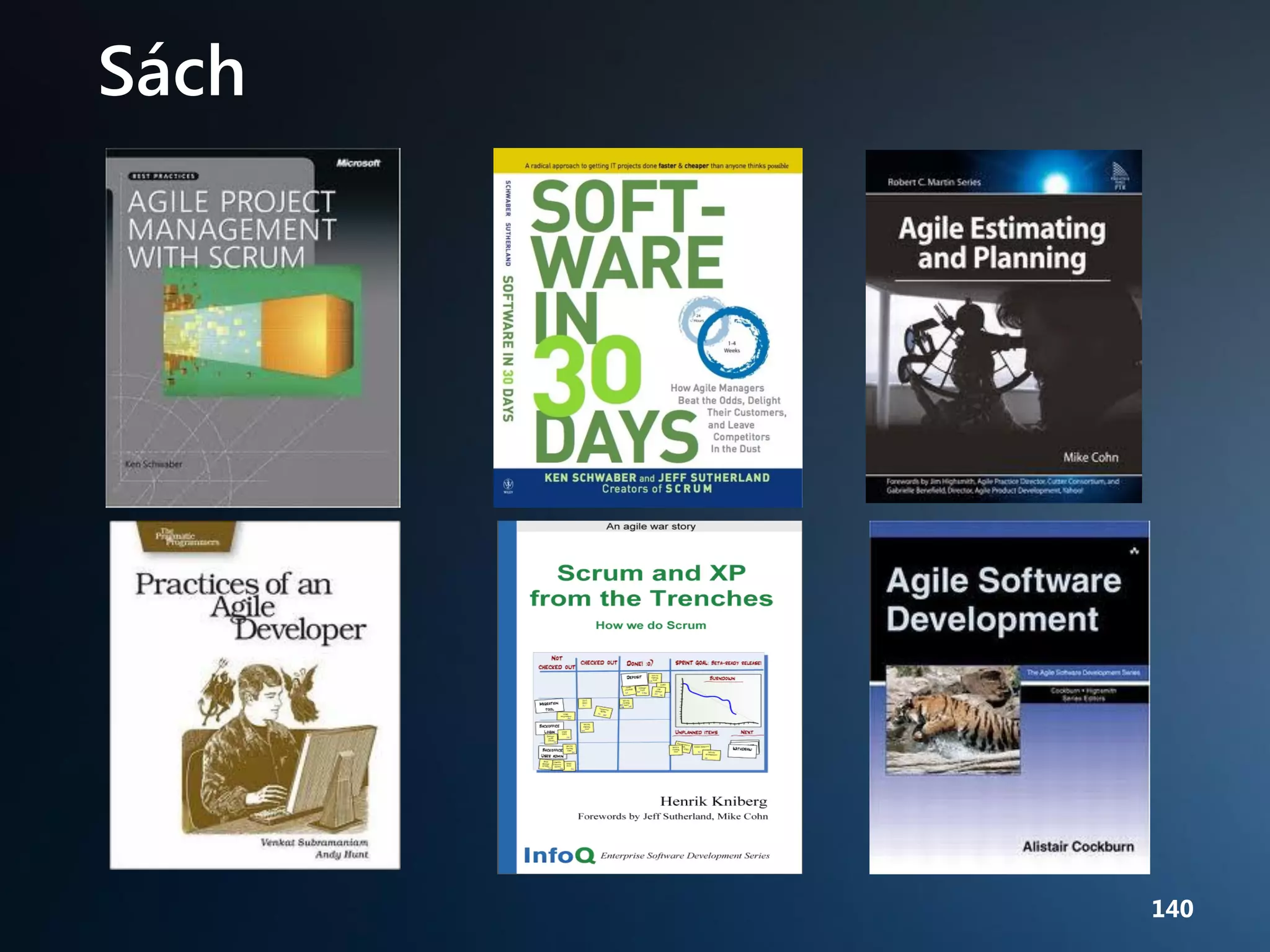Click the Microsoft logo on the Scrum book
Viewport: 1270px width, 952px height.
tap(358, 163)
